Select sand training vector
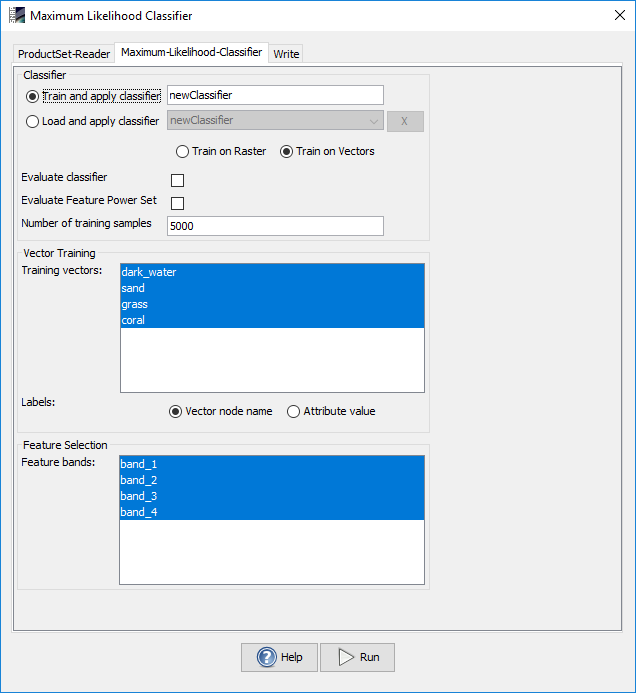The image size is (636, 693). [272, 288]
